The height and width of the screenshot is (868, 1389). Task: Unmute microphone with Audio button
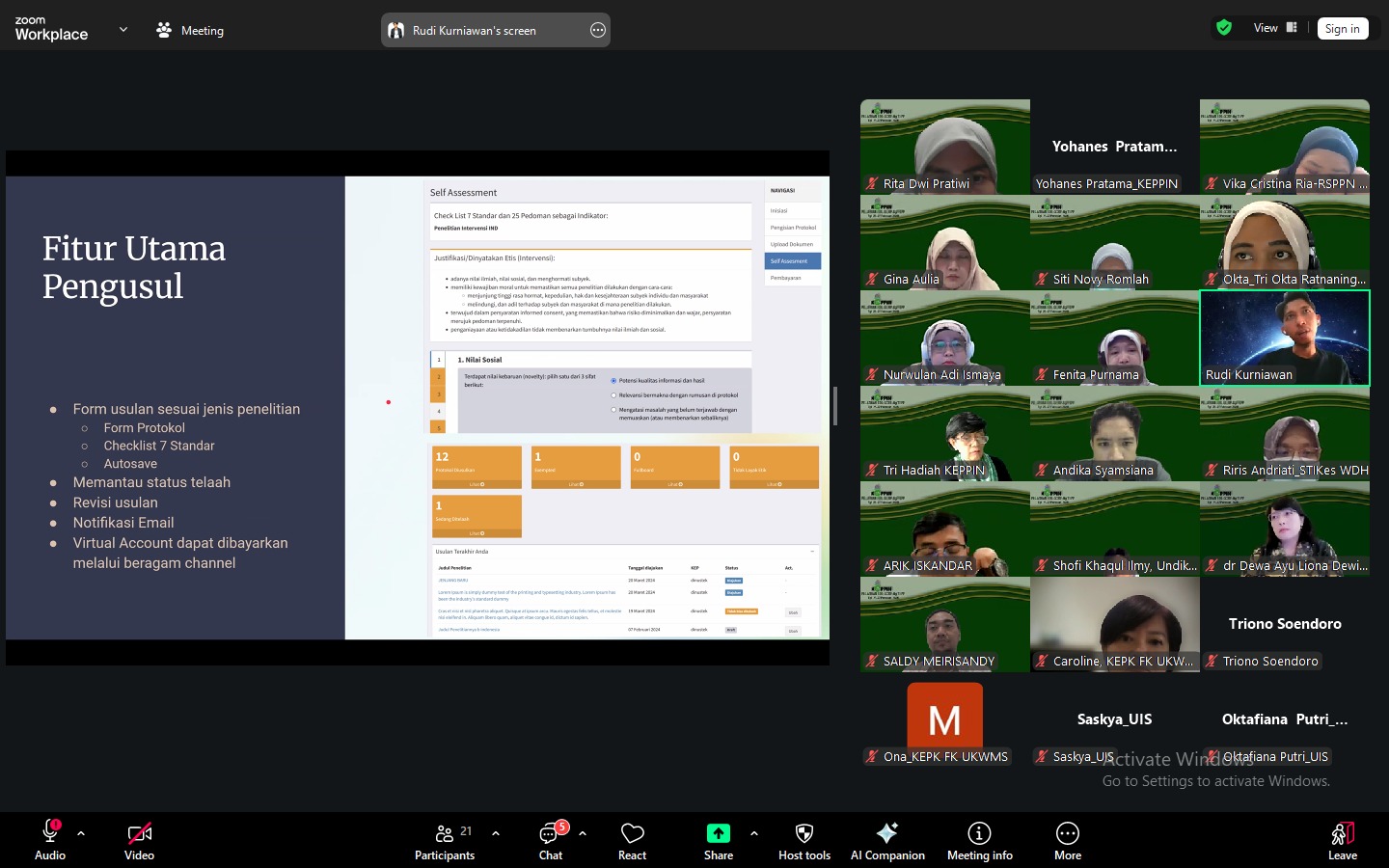coord(50,834)
